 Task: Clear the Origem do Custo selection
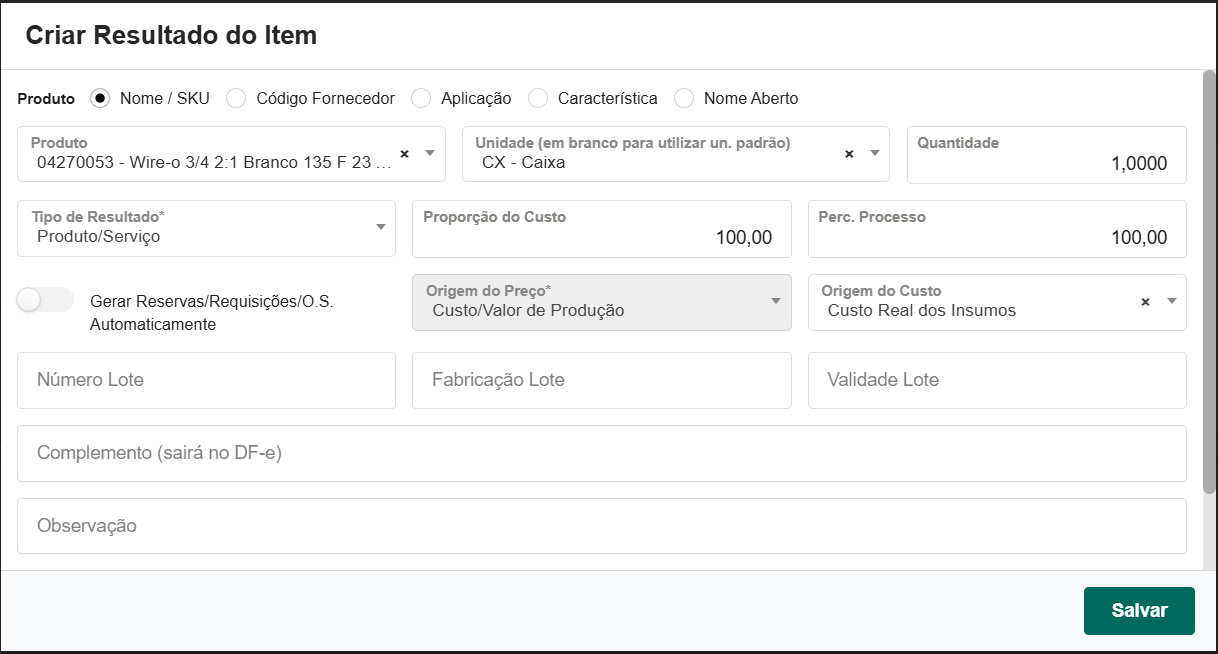1146,302
